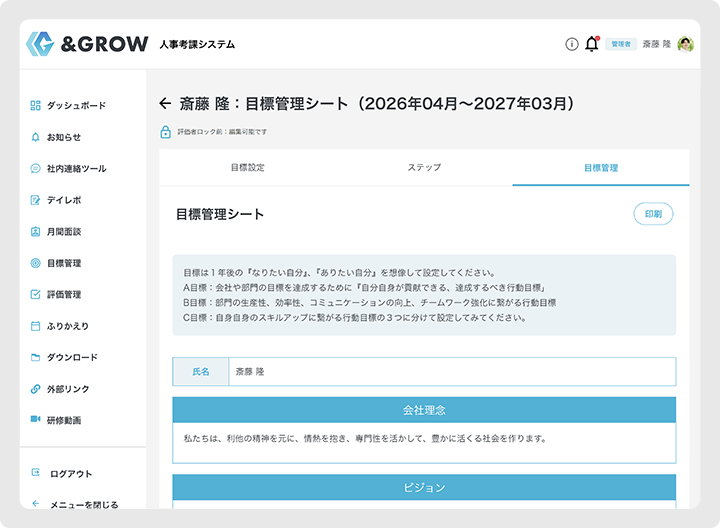Click the ダッシュボード grid icon

35,106
